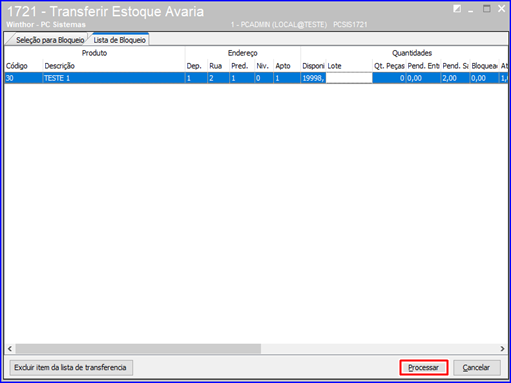
Task: Select the TESTE 1 description cell
Action: coord(113,78)
